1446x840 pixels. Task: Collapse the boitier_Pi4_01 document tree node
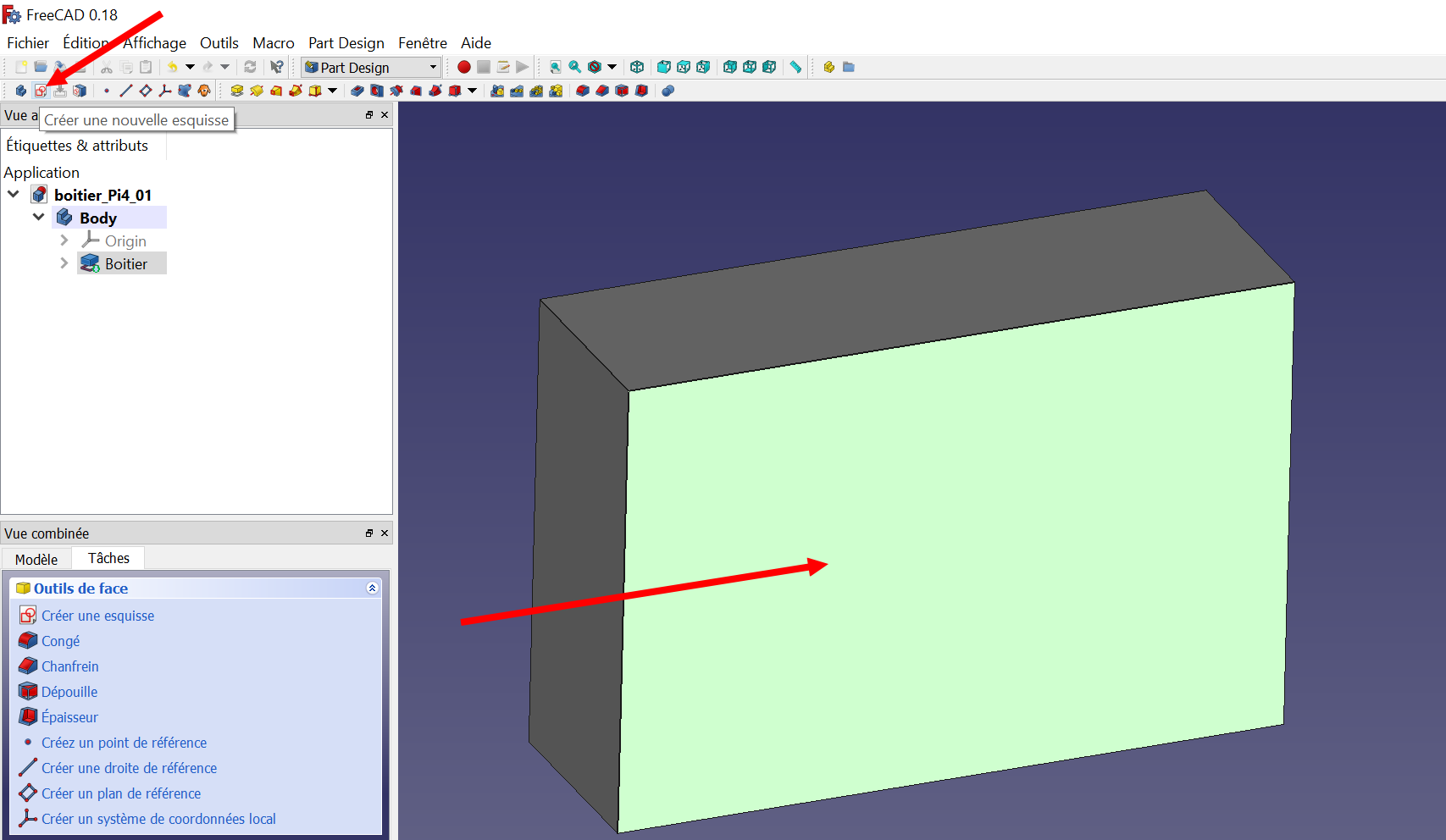click(14, 194)
